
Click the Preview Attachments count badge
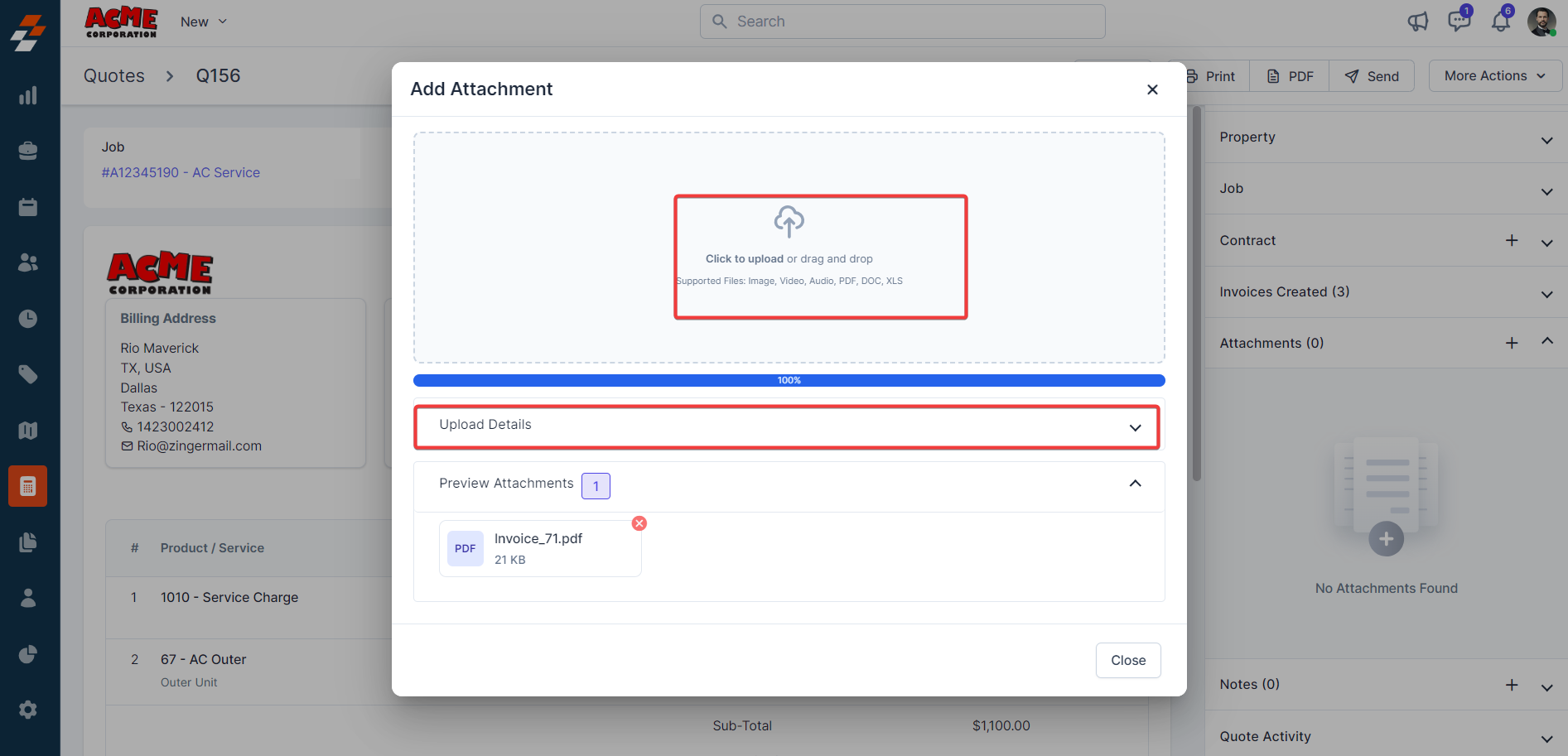(596, 486)
